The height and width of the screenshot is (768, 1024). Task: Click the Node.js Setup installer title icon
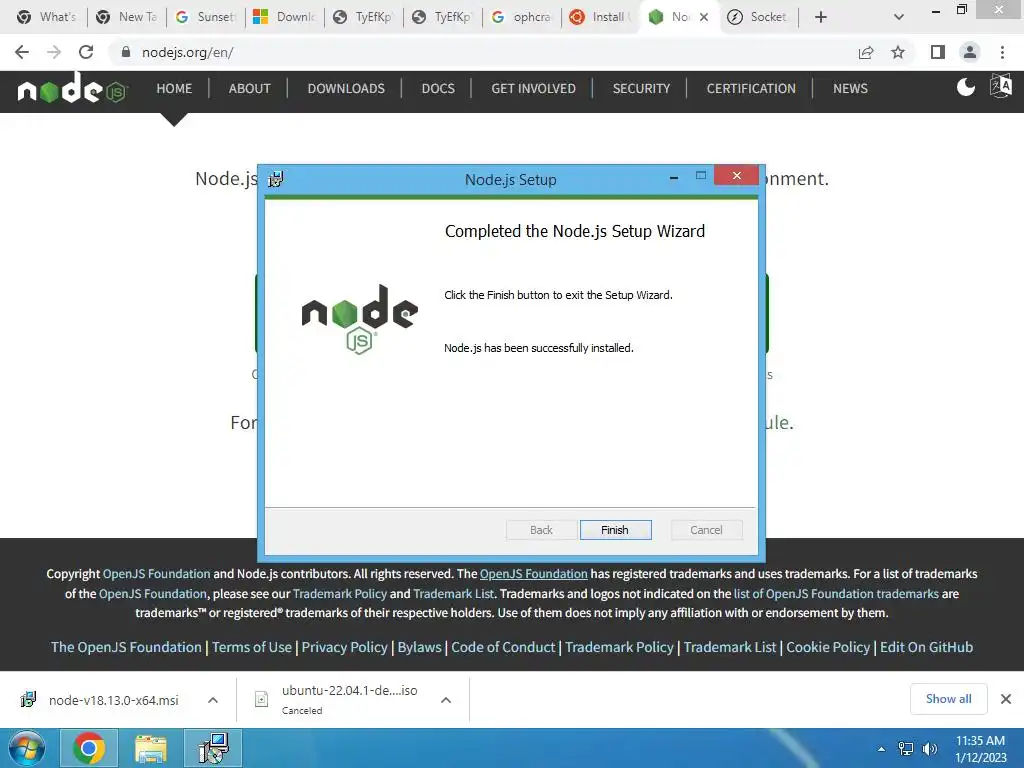click(x=276, y=179)
